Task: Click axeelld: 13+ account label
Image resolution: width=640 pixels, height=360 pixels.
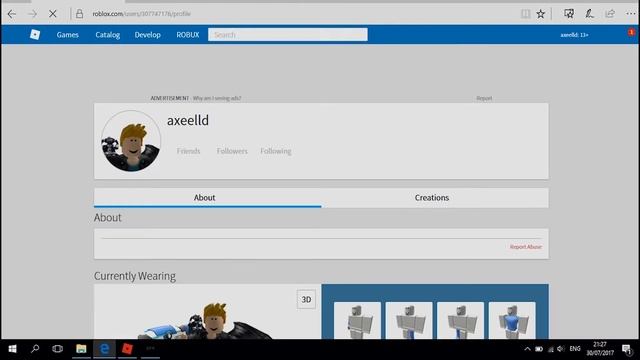Action: (574, 35)
